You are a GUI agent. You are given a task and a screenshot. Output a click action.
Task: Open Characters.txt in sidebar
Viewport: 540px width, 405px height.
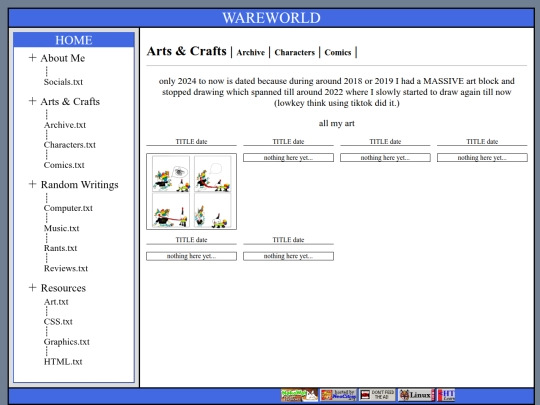pos(70,145)
